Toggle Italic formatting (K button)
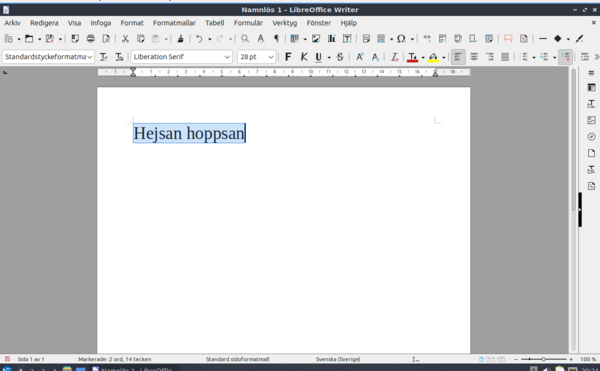600x371 pixels. pyautogui.click(x=304, y=57)
